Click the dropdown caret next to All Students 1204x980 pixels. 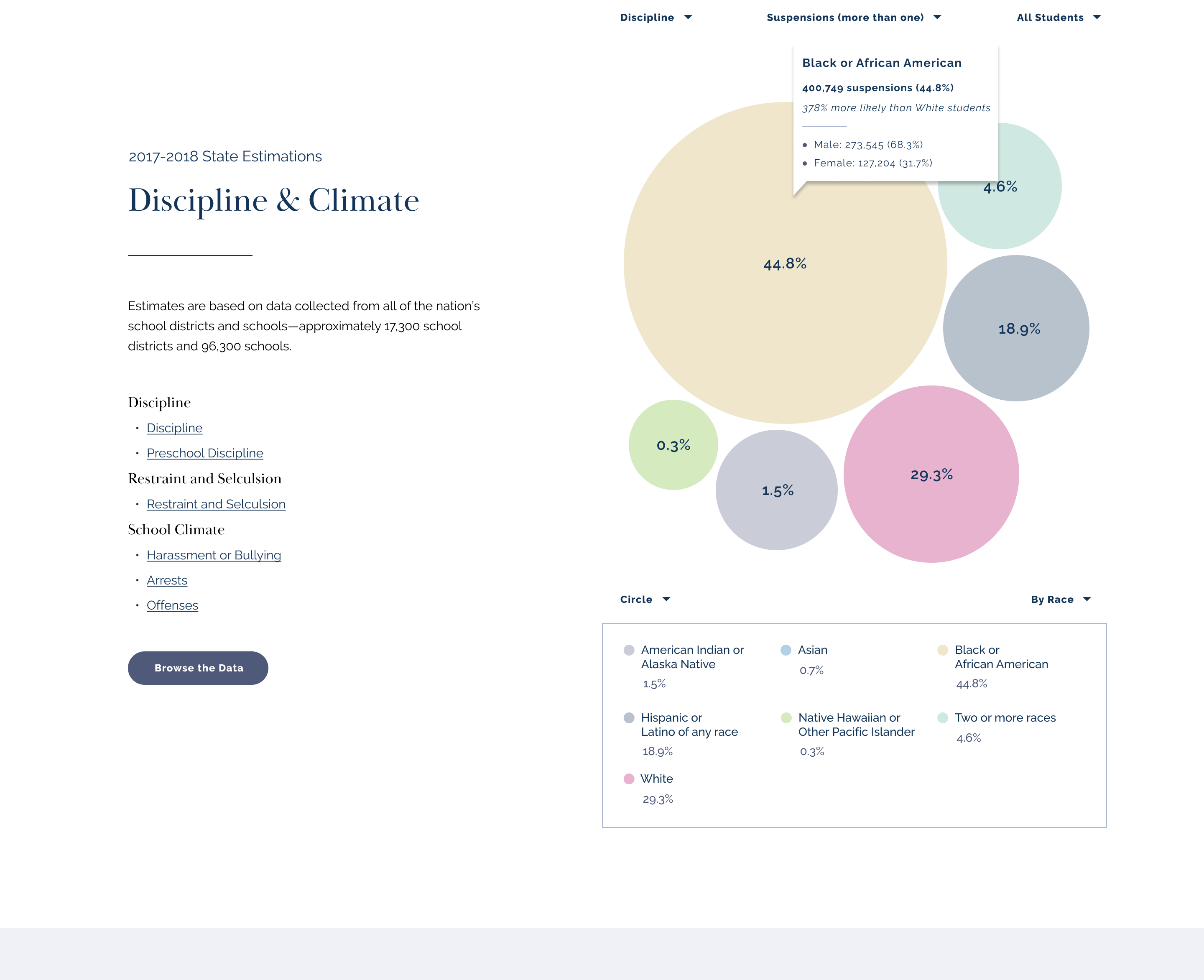pos(1096,18)
